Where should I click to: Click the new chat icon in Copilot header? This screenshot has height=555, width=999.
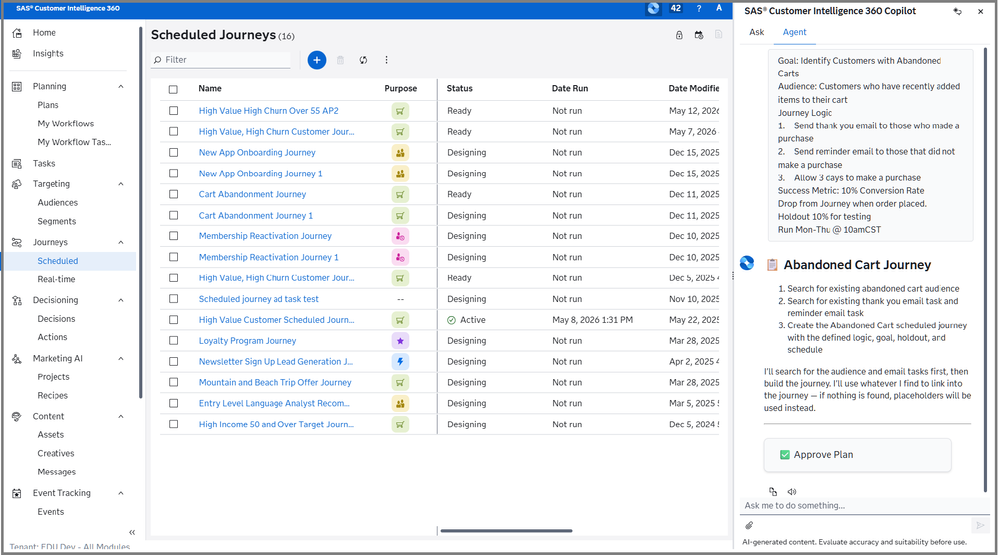coord(958,11)
